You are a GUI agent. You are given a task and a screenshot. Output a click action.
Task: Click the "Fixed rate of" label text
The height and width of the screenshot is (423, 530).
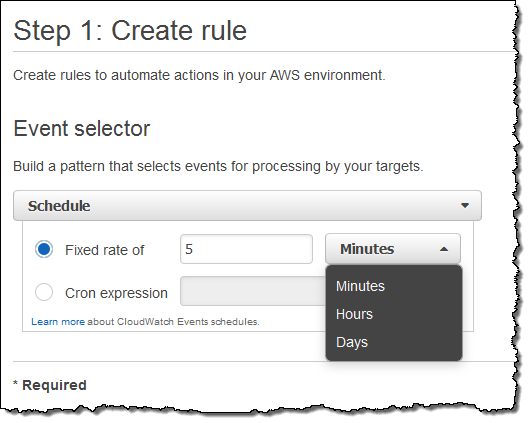(104, 250)
